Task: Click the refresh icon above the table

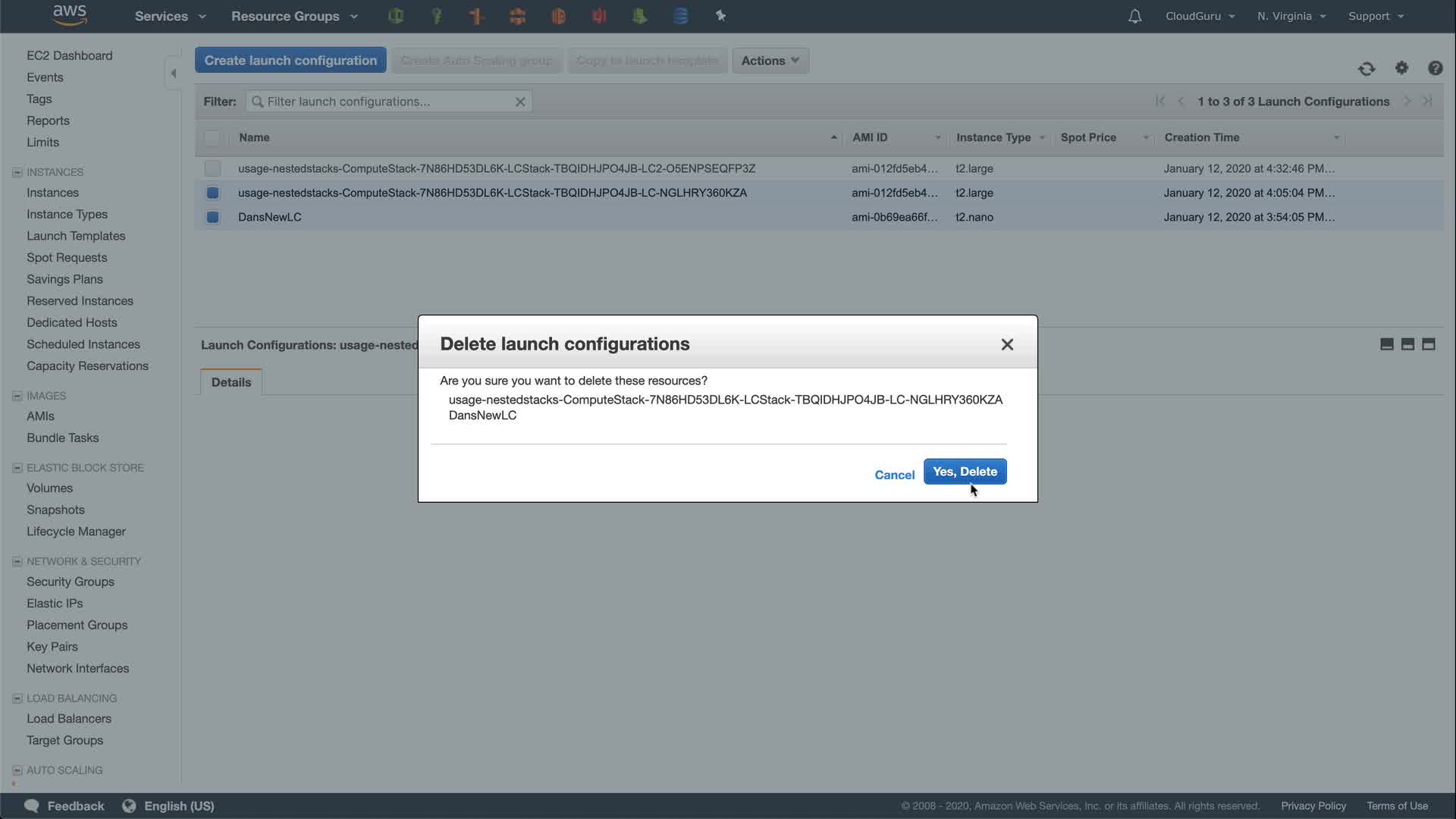Action: coord(1367,69)
